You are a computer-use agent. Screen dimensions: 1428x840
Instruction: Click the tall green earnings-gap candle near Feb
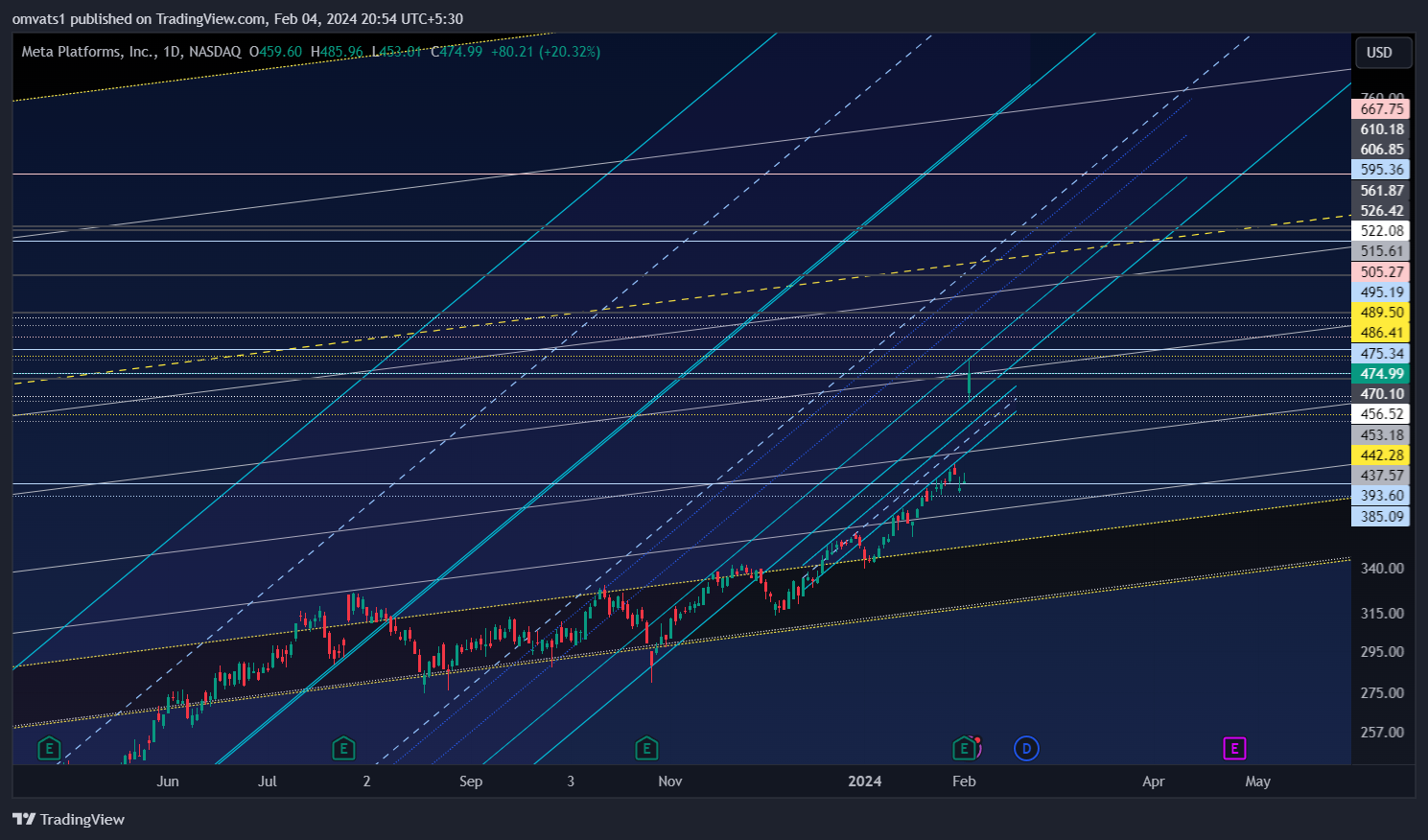tap(970, 379)
